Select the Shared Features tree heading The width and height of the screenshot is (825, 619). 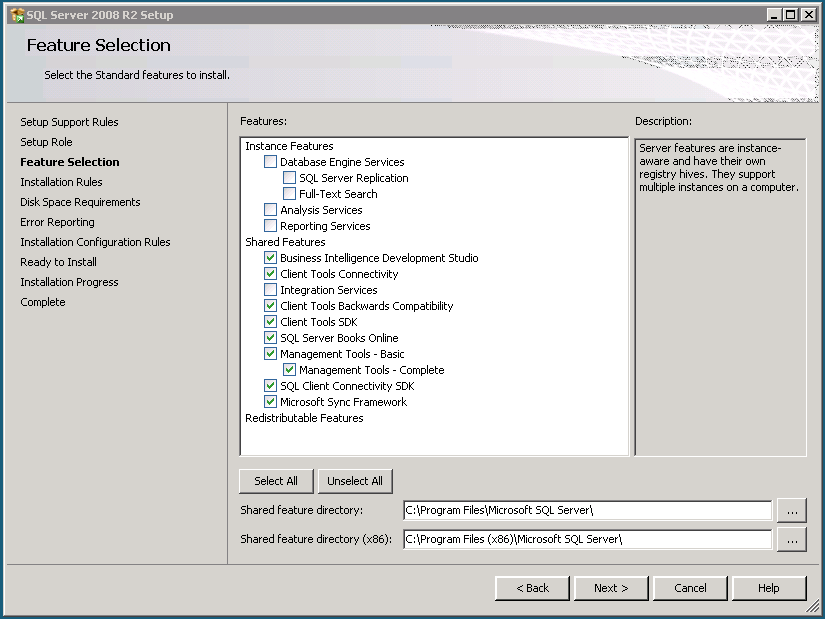click(285, 242)
